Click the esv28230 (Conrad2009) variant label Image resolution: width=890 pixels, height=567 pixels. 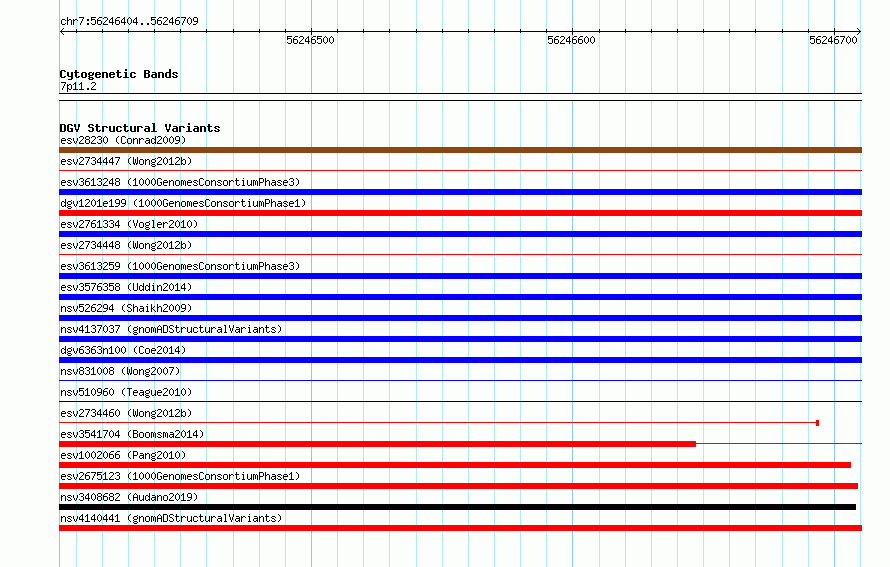[123, 140]
